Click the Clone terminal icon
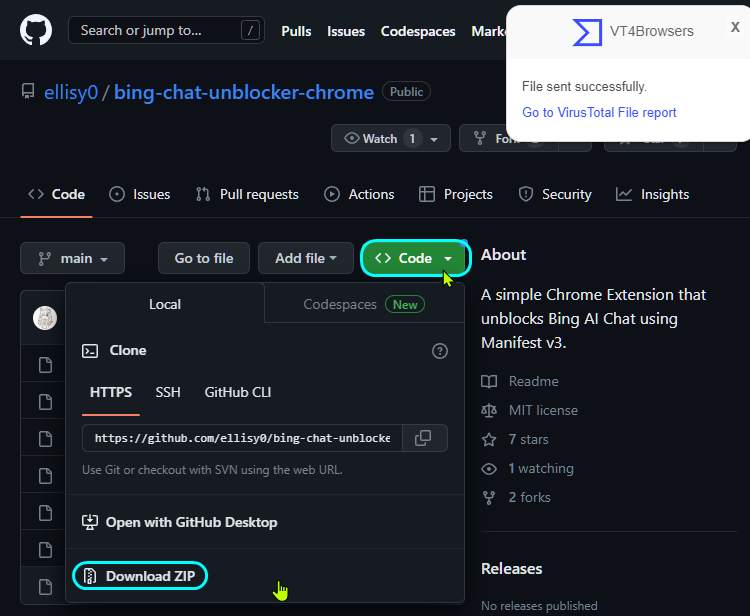 click(90, 351)
